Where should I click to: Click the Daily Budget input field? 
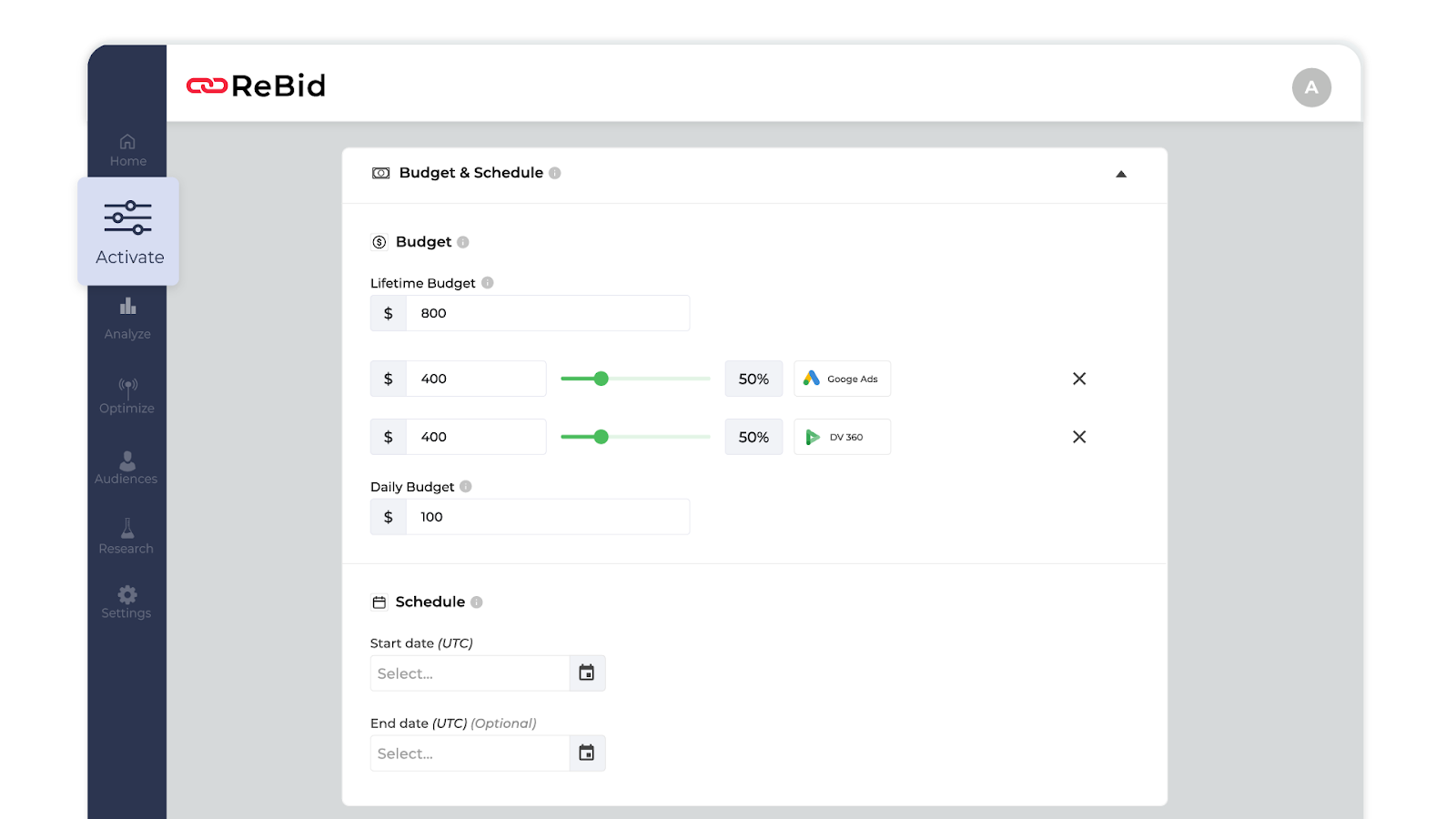(x=547, y=517)
